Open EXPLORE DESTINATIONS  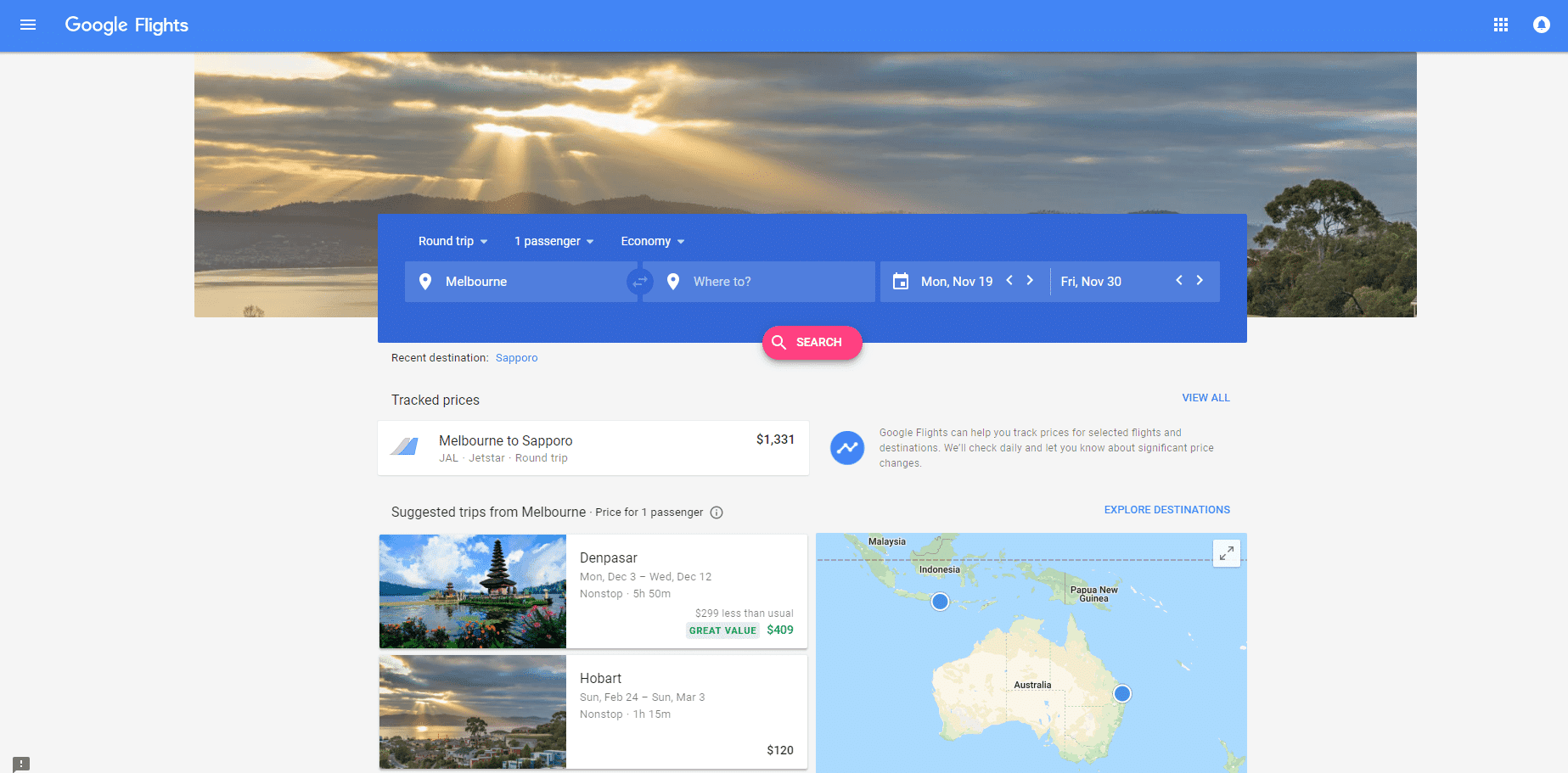(1166, 509)
